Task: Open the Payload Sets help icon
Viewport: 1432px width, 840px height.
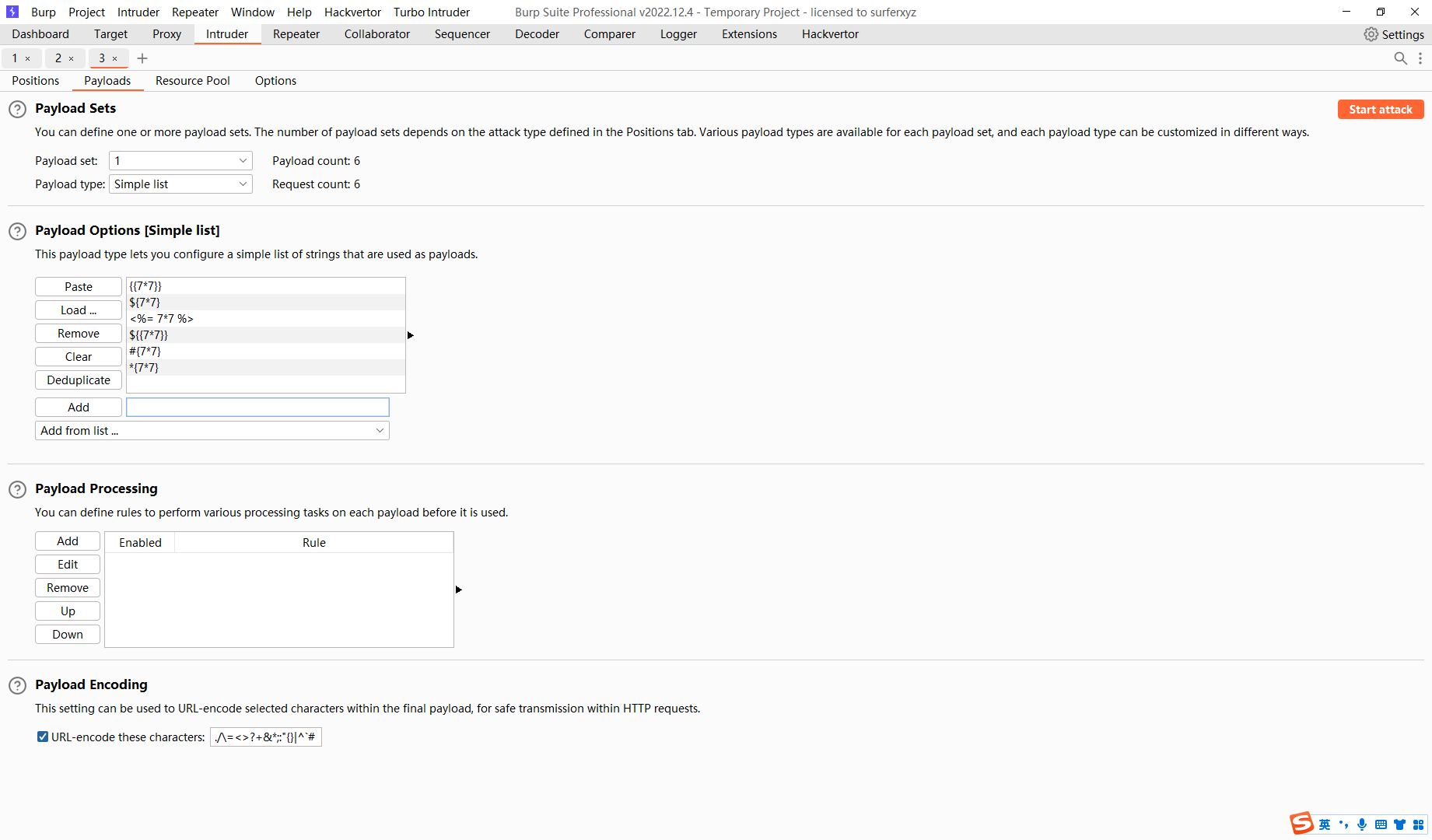Action: (x=17, y=110)
